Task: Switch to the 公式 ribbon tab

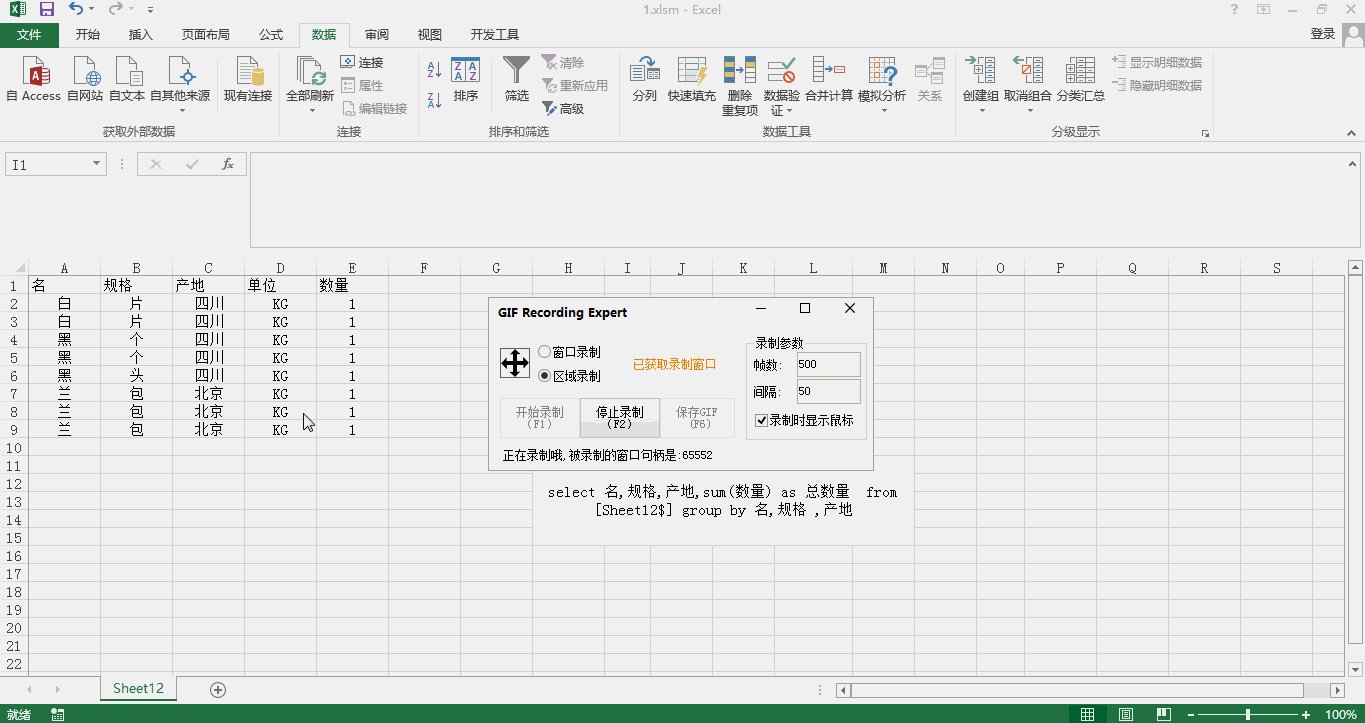Action: tap(271, 35)
